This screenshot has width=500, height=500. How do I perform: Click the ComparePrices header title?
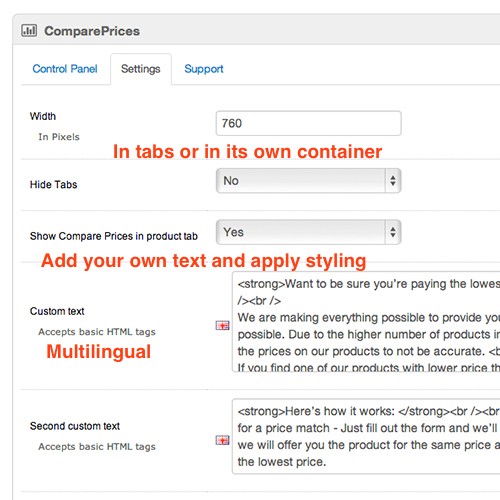[x=92, y=31]
